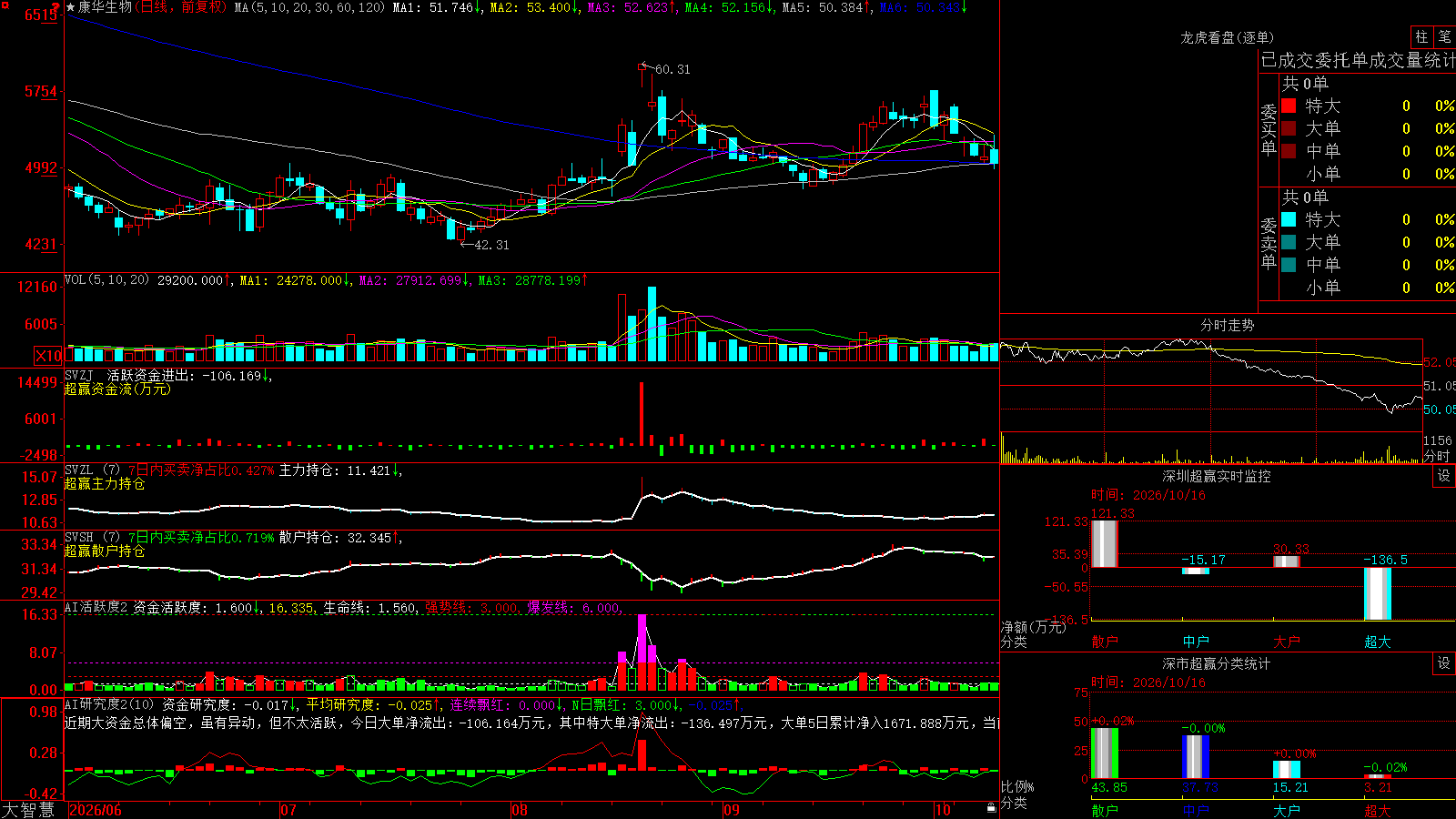Click the 60.31 high price annotation
Viewport: 1456px width, 819px height.
[672, 69]
